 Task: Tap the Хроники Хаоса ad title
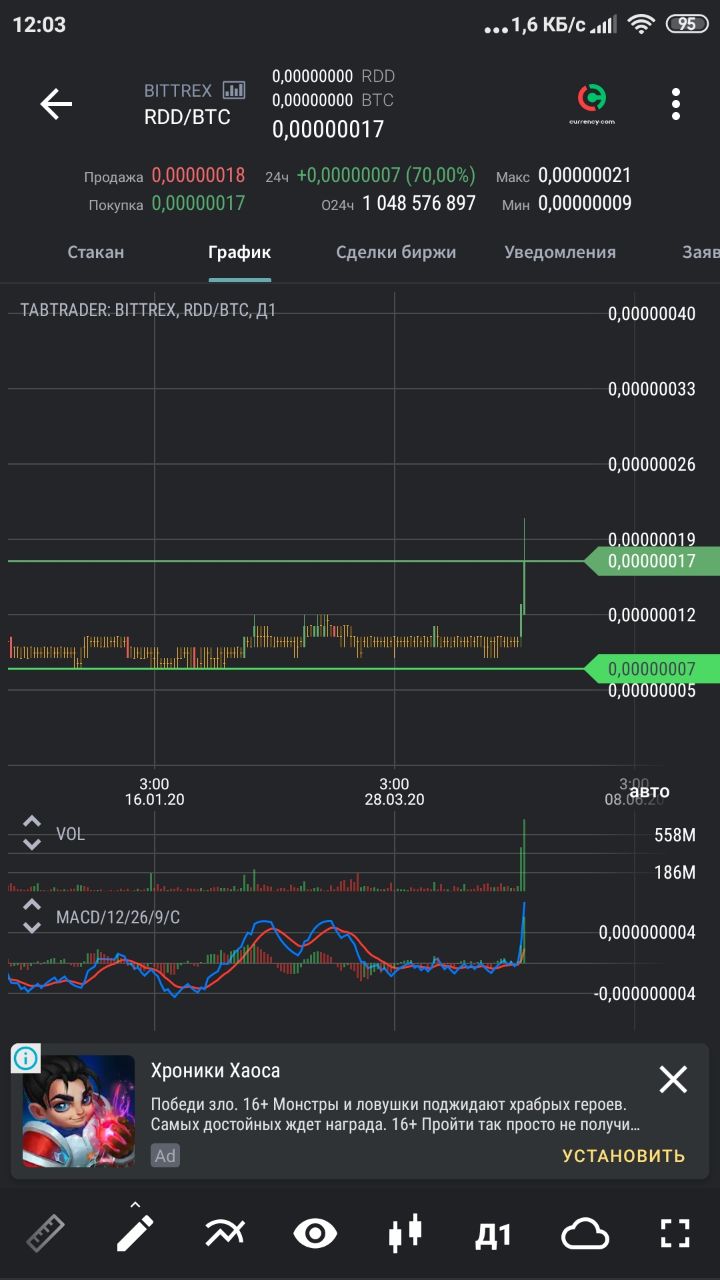click(x=215, y=1071)
